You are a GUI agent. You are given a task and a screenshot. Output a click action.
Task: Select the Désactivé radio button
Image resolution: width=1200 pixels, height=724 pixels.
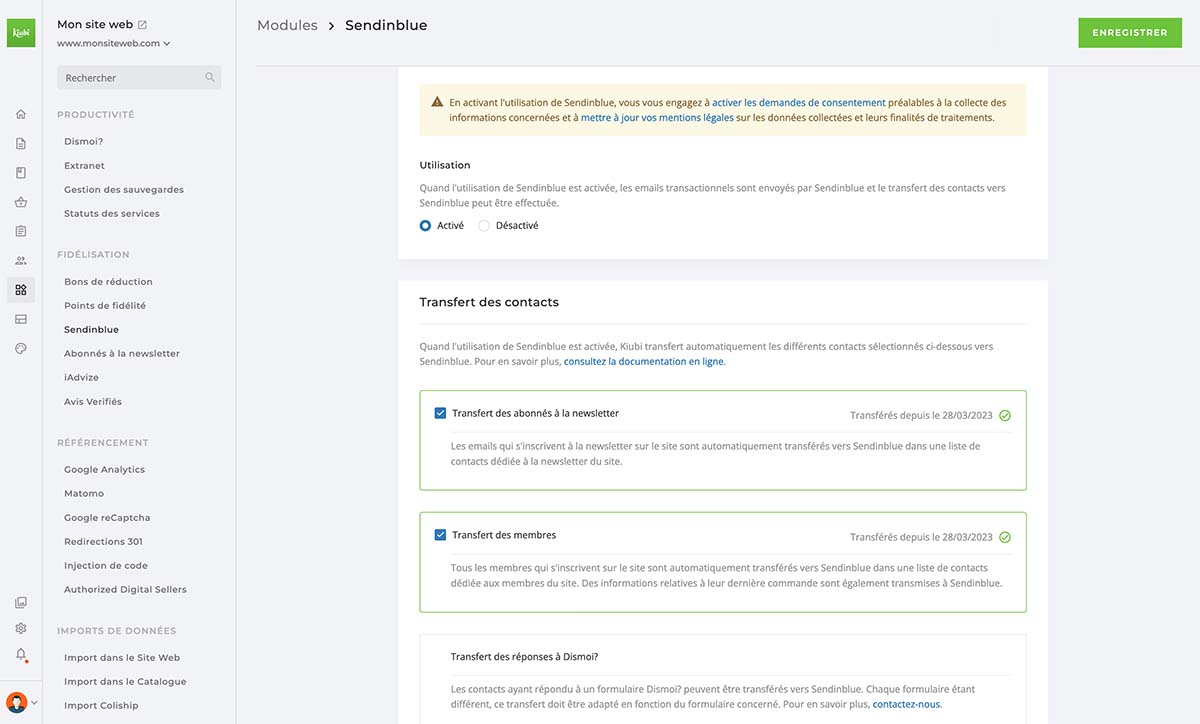484,226
